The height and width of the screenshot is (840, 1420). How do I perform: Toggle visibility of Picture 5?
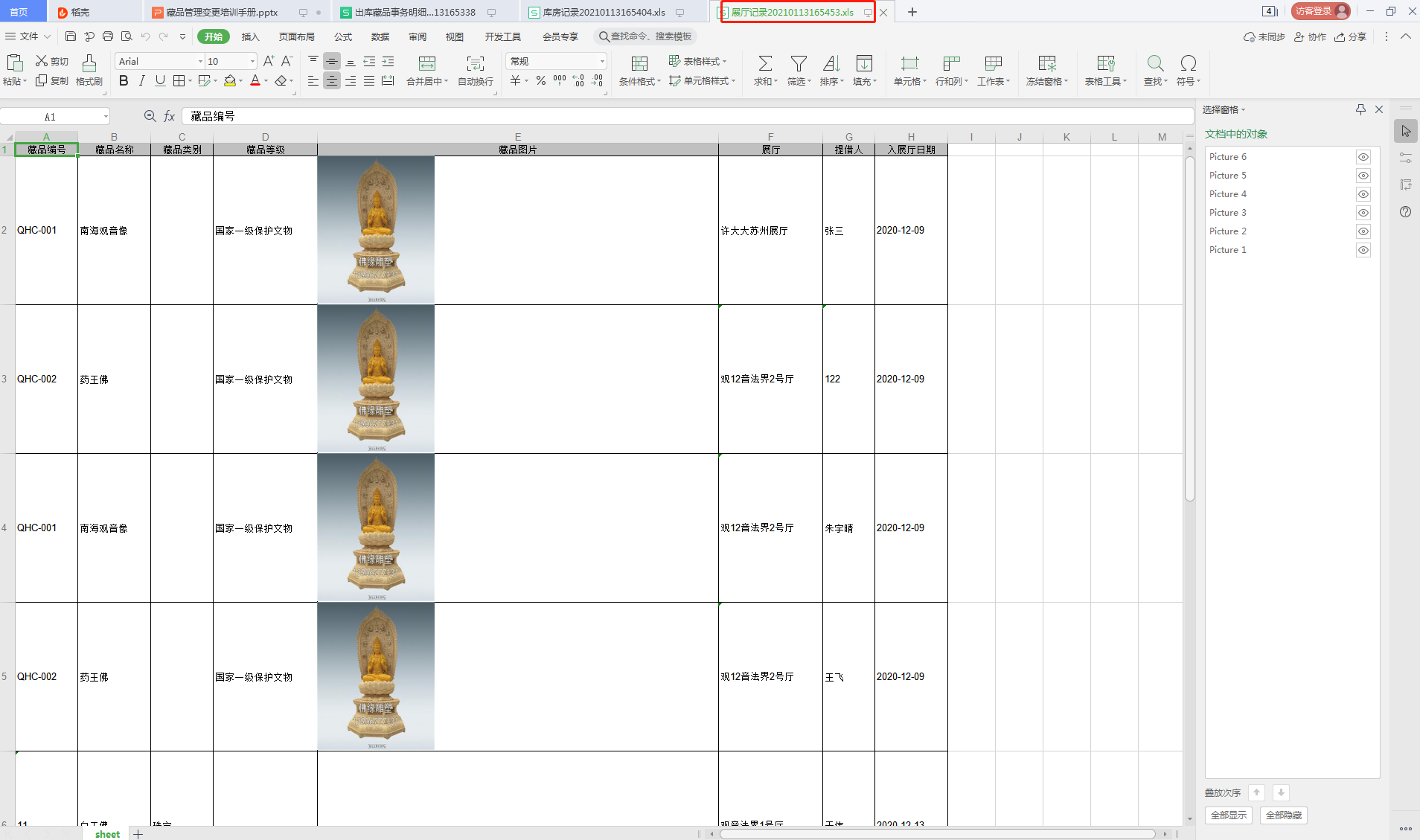tap(1363, 176)
